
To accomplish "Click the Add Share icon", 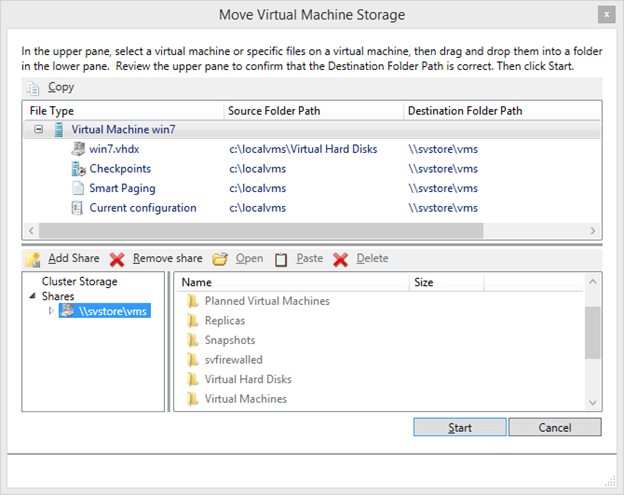I will [x=33, y=259].
